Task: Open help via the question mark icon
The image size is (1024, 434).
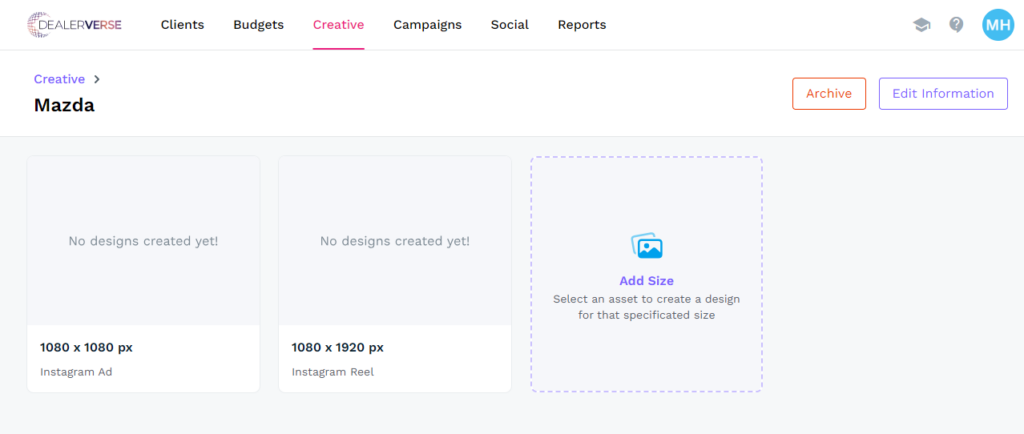Action: (x=956, y=25)
